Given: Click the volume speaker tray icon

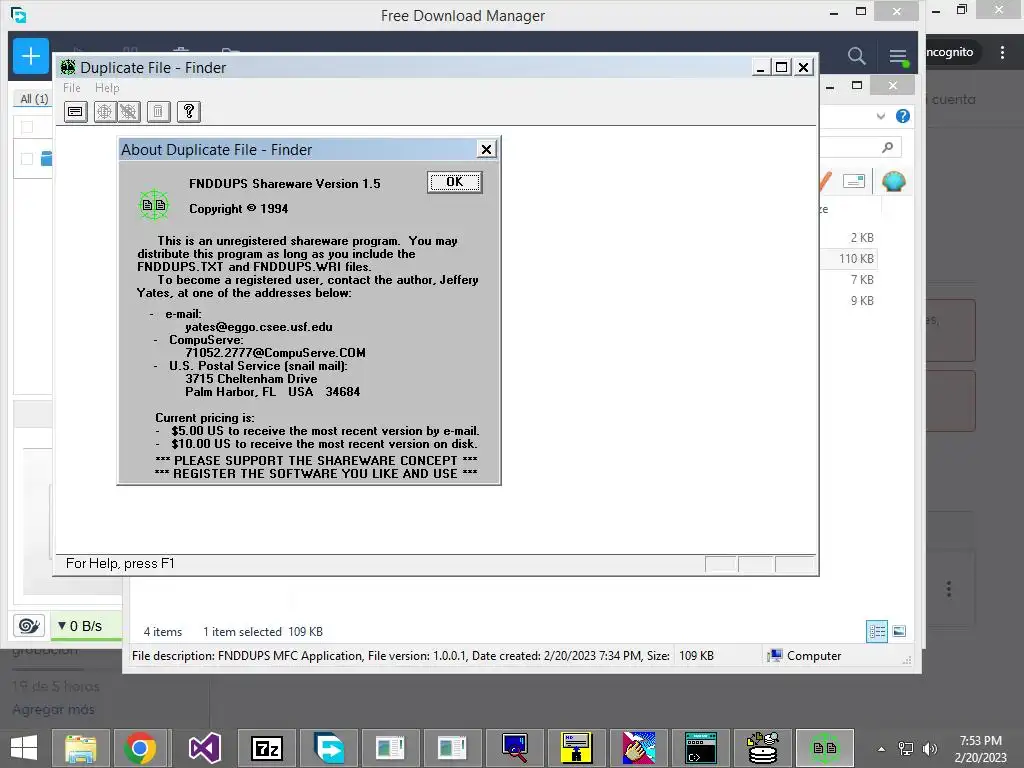Looking at the screenshot, I should pyautogui.click(x=929, y=749).
